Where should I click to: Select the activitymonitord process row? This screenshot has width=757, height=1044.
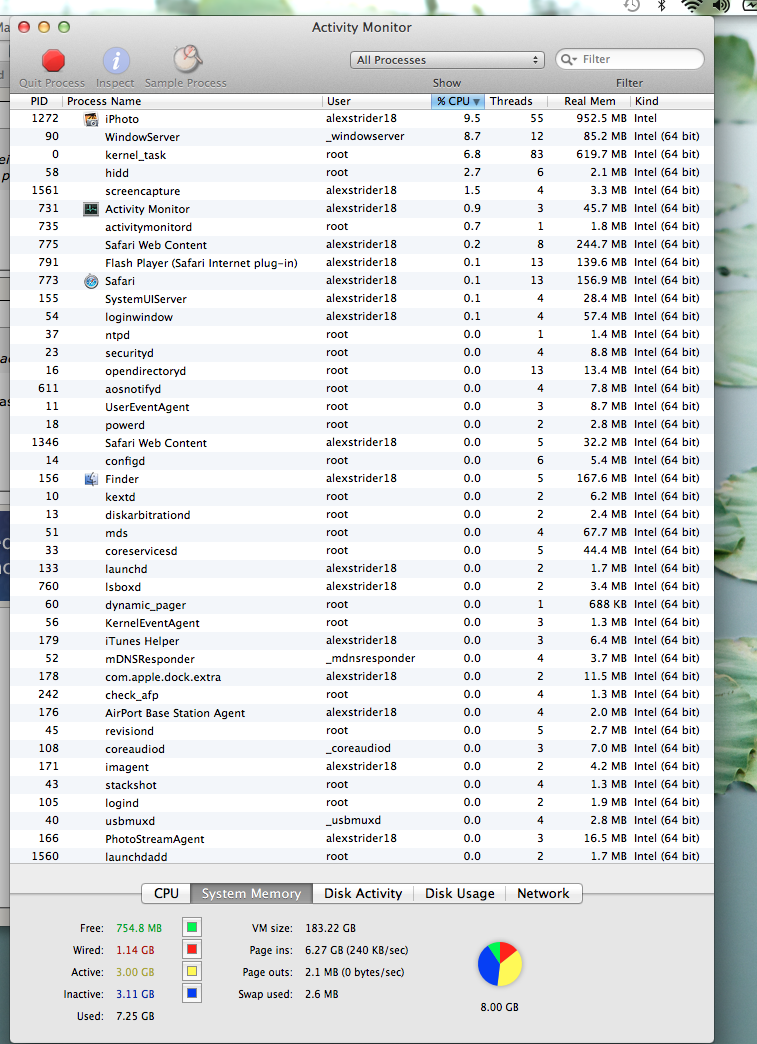pos(362,226)
